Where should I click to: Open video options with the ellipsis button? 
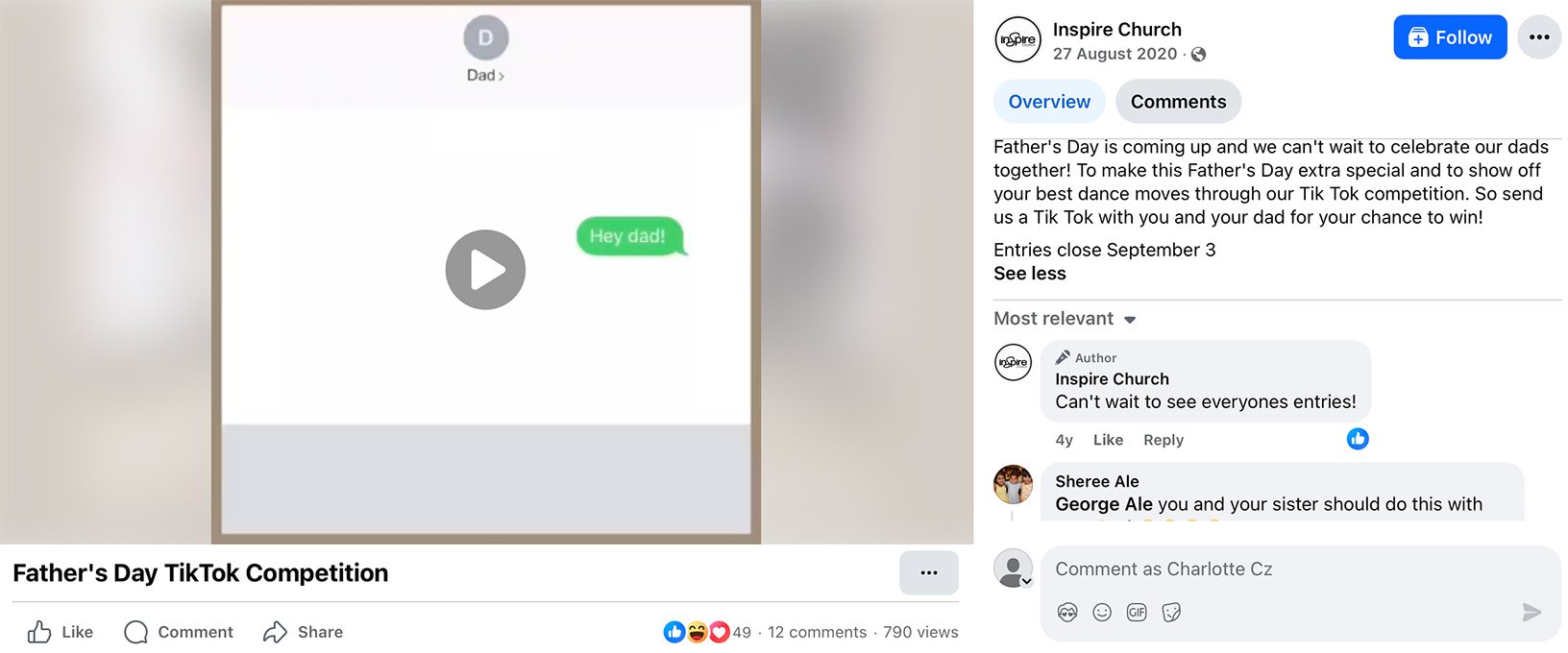pos(928,572)
